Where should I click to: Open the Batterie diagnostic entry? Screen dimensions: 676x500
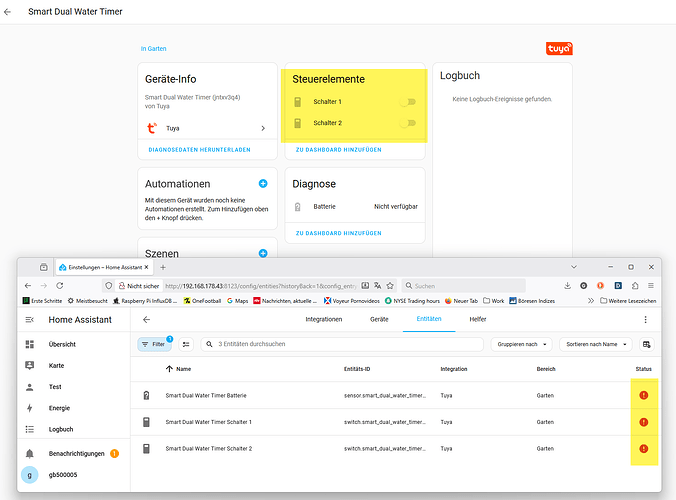pos(355,206)
